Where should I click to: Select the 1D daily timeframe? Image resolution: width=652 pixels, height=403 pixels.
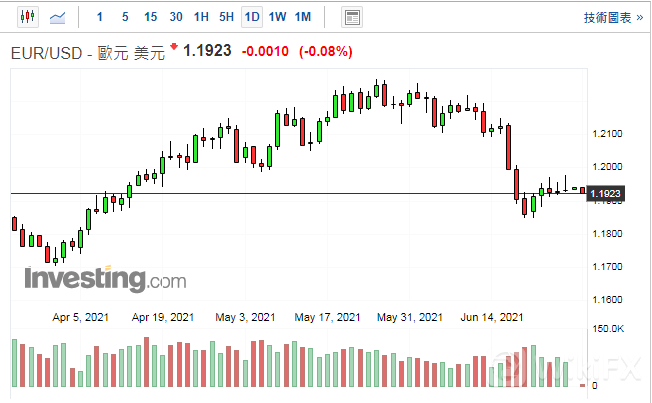point(252,17)
